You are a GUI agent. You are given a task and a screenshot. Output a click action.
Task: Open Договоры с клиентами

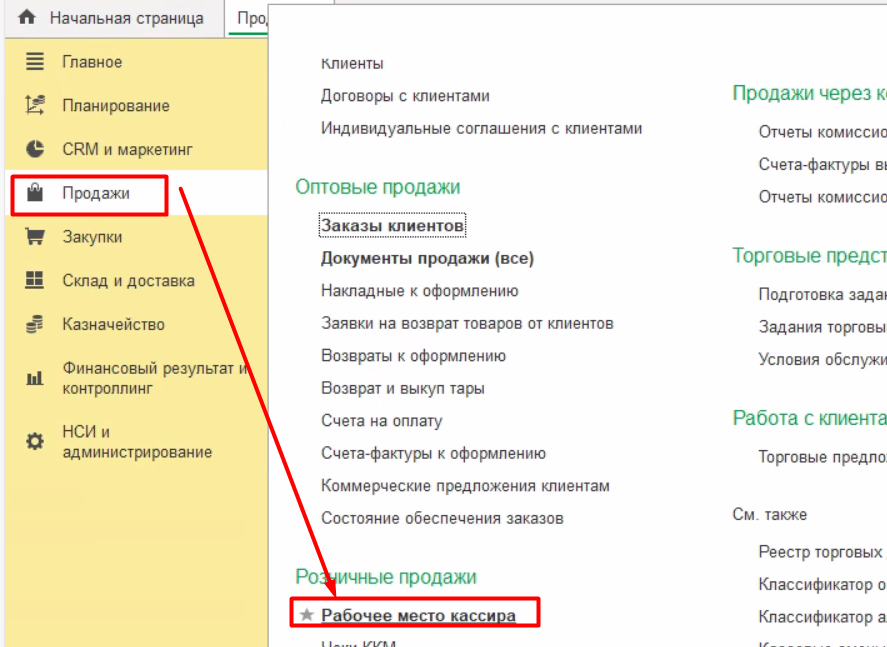(x=405, y=96)
